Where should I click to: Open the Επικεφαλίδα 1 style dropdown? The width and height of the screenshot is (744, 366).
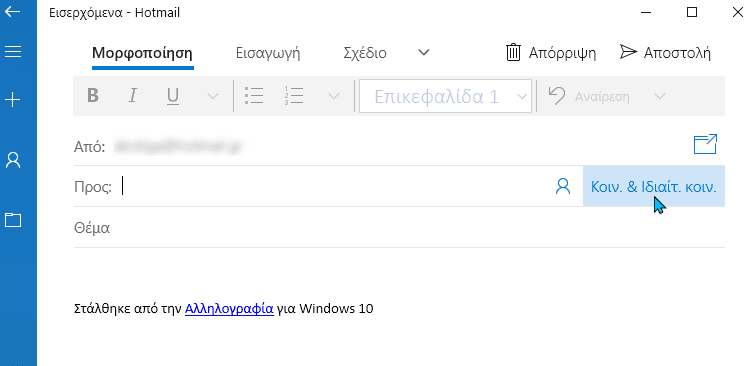(x=445, y=97)
